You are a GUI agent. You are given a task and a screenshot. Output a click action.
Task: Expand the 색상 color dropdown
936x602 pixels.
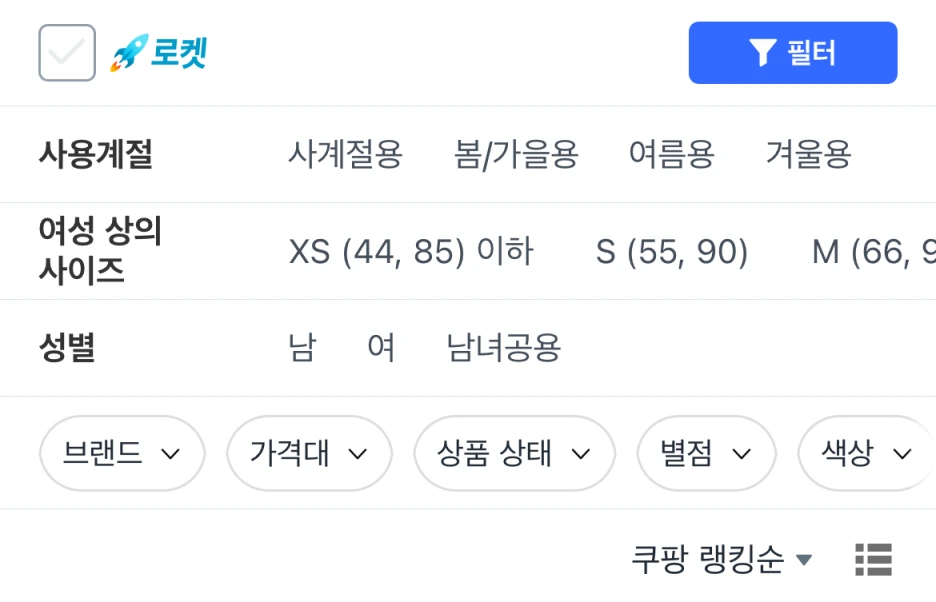click(x=866, y=454)
